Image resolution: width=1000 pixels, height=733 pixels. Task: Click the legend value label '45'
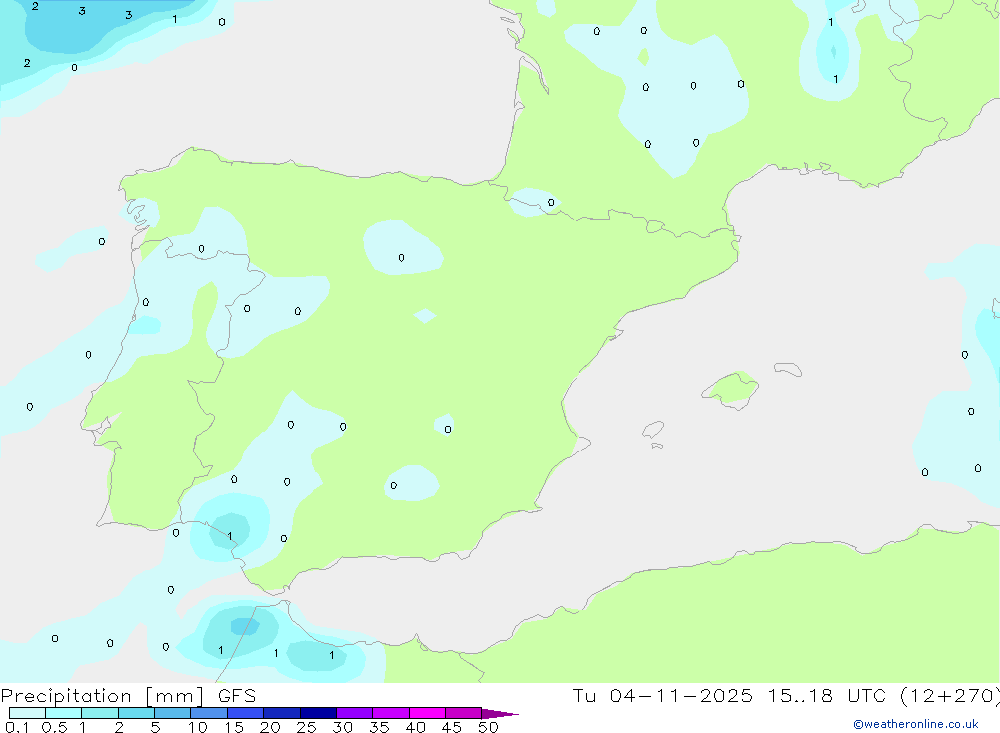pyautogui.click(x=452, y=727)
